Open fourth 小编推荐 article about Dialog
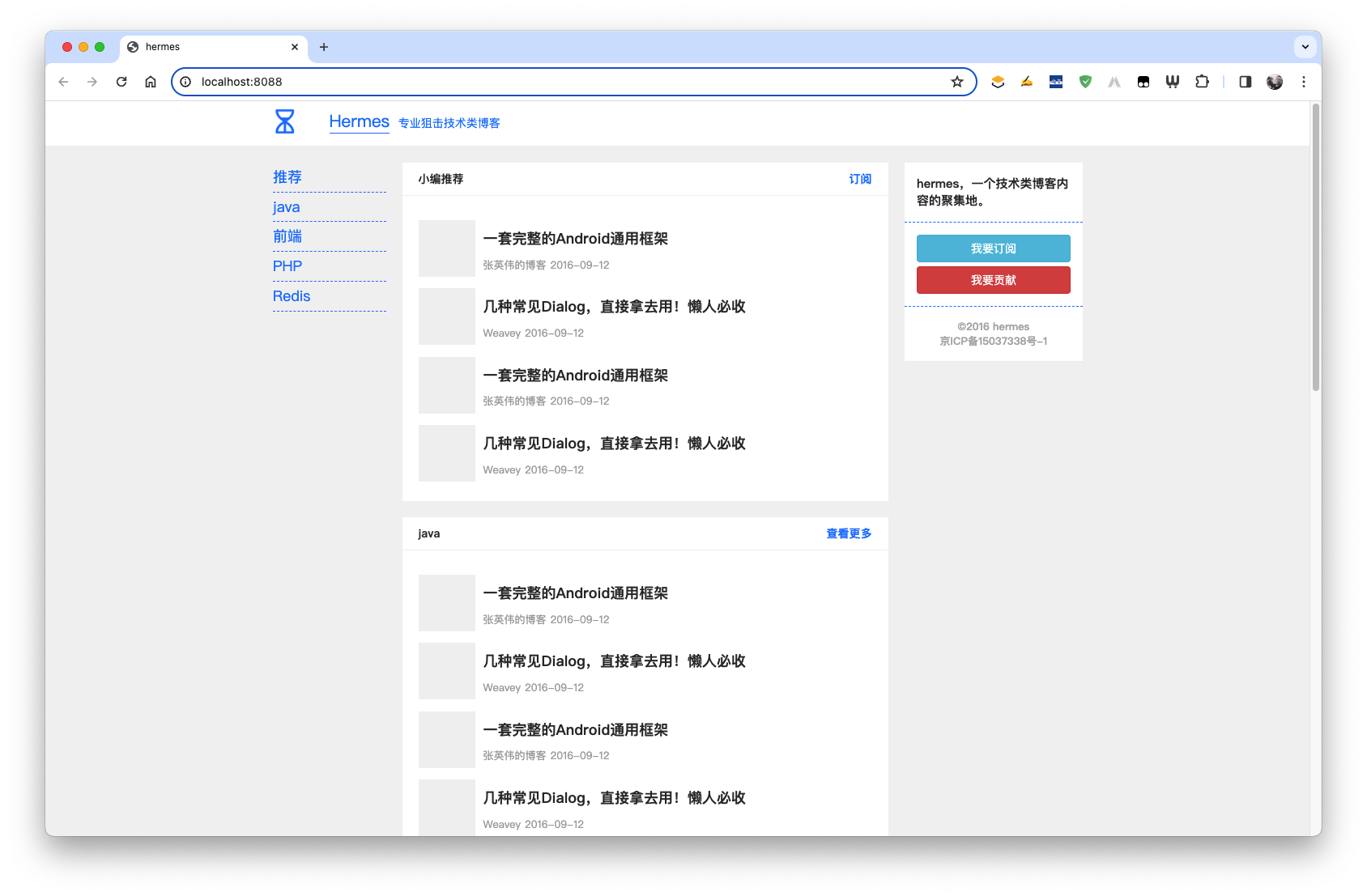Screen dimensions: 1367x896 click(x=615, y=444)
